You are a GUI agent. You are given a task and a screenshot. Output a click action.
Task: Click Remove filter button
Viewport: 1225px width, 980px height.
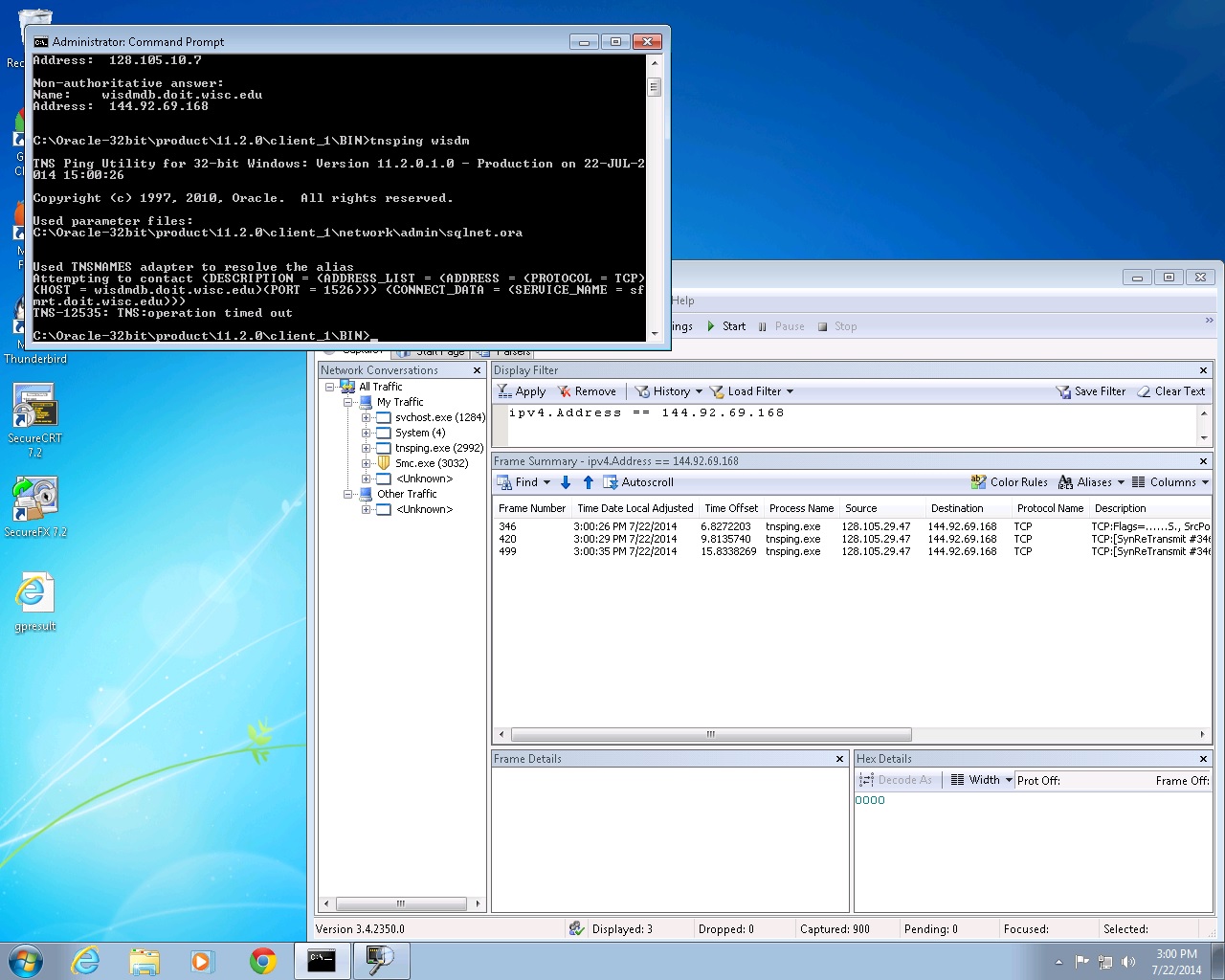point(587,391)
